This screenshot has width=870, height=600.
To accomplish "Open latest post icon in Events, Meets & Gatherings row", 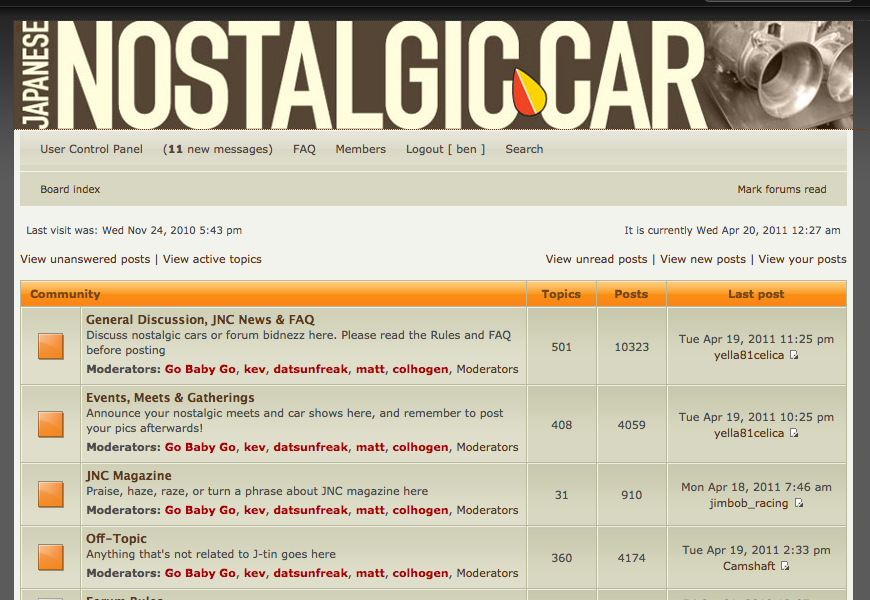I will pos(794,433).
